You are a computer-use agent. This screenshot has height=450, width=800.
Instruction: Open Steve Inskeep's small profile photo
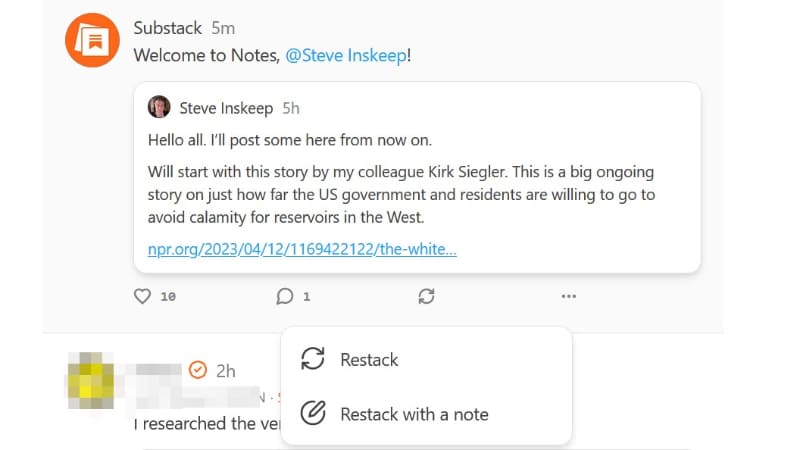[159, 107]
